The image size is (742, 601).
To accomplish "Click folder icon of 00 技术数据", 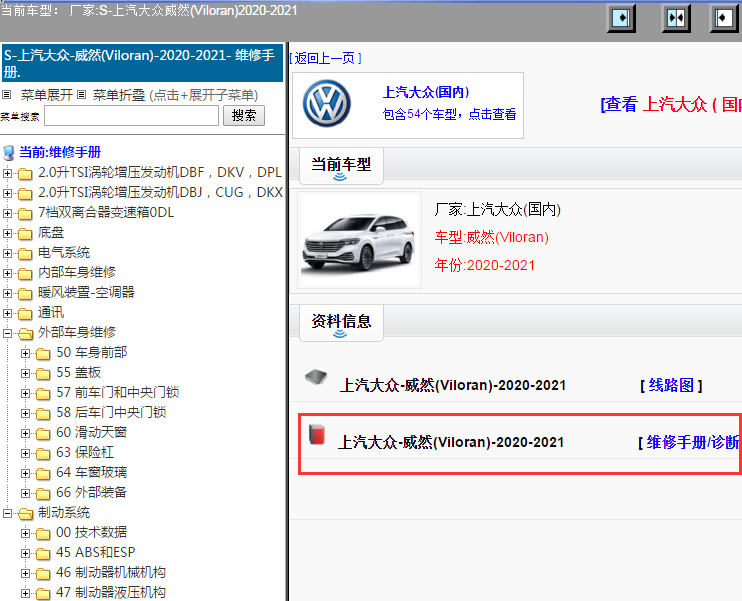I will (x=43, y=533).
